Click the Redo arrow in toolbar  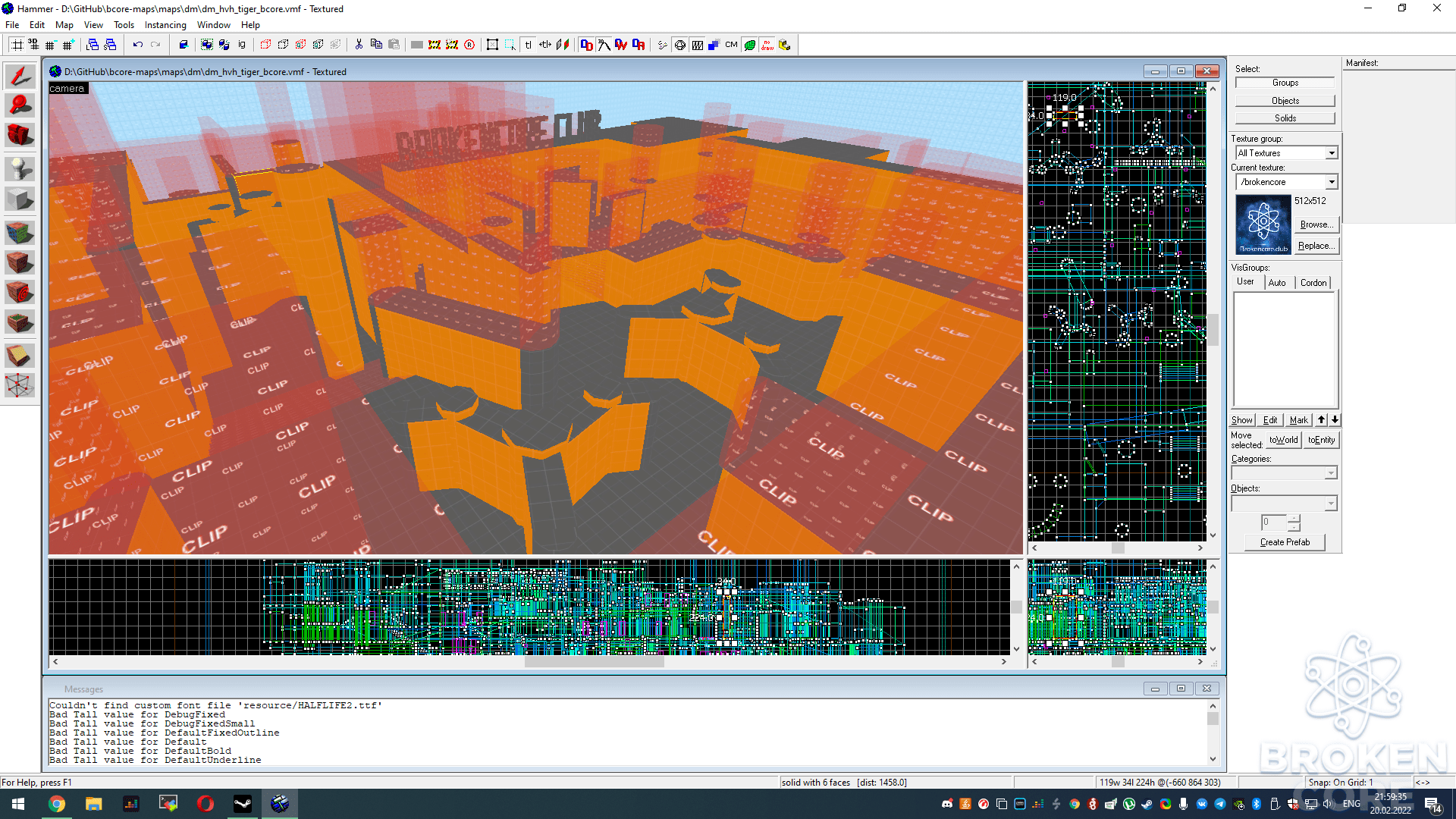(155, 45)
